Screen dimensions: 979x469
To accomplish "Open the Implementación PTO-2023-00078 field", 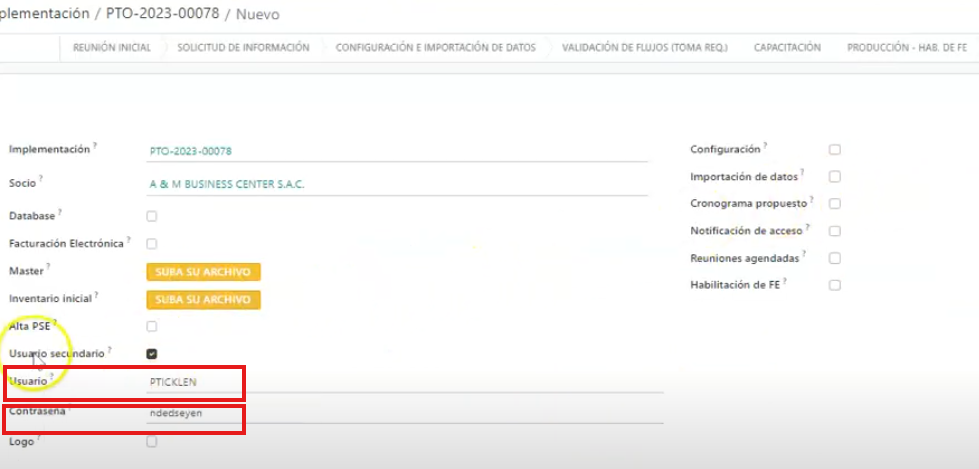I will click(397, 151).
